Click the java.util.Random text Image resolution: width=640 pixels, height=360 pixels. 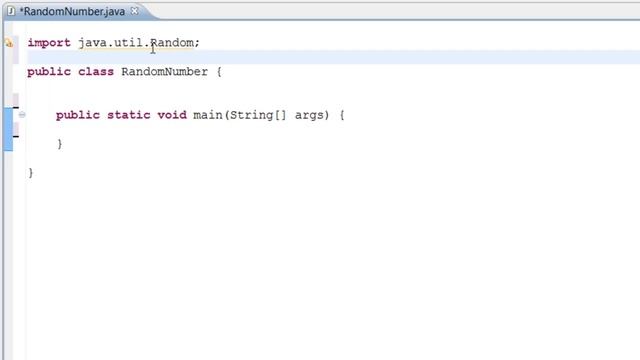tap(136, 43)
